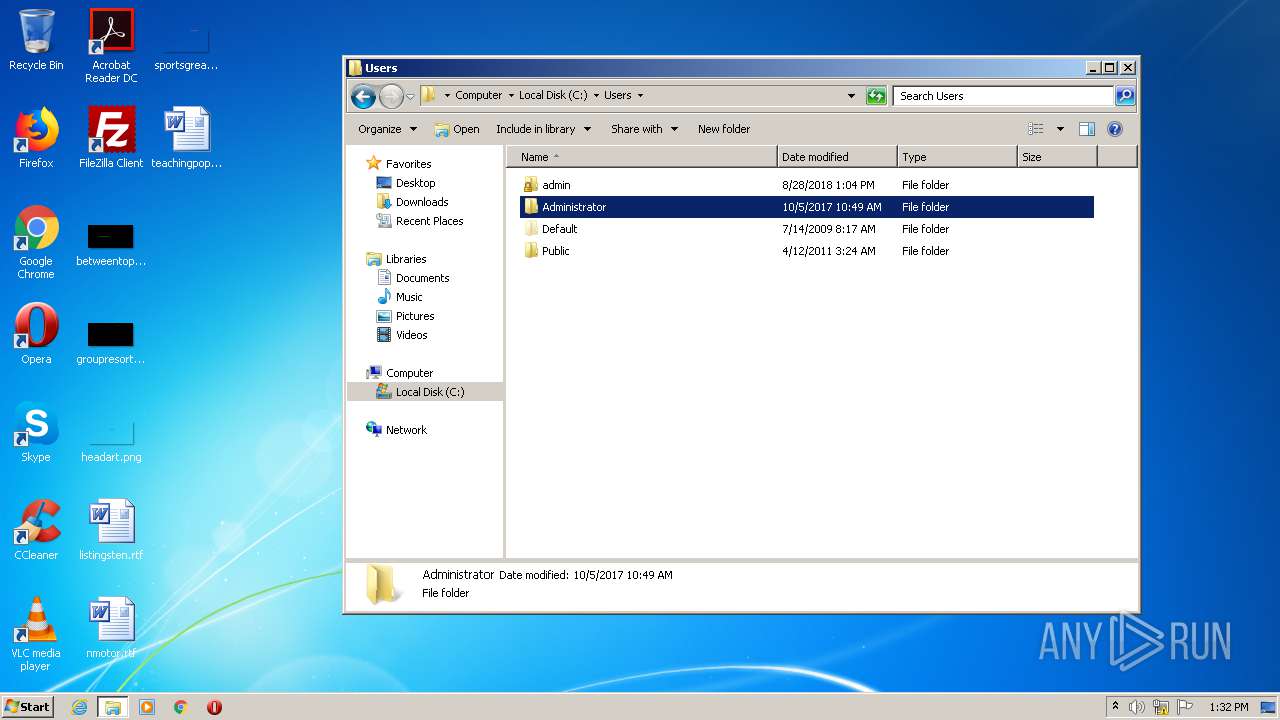
Task: Select Downloads in Favorites sidebar
Action: 421,202
